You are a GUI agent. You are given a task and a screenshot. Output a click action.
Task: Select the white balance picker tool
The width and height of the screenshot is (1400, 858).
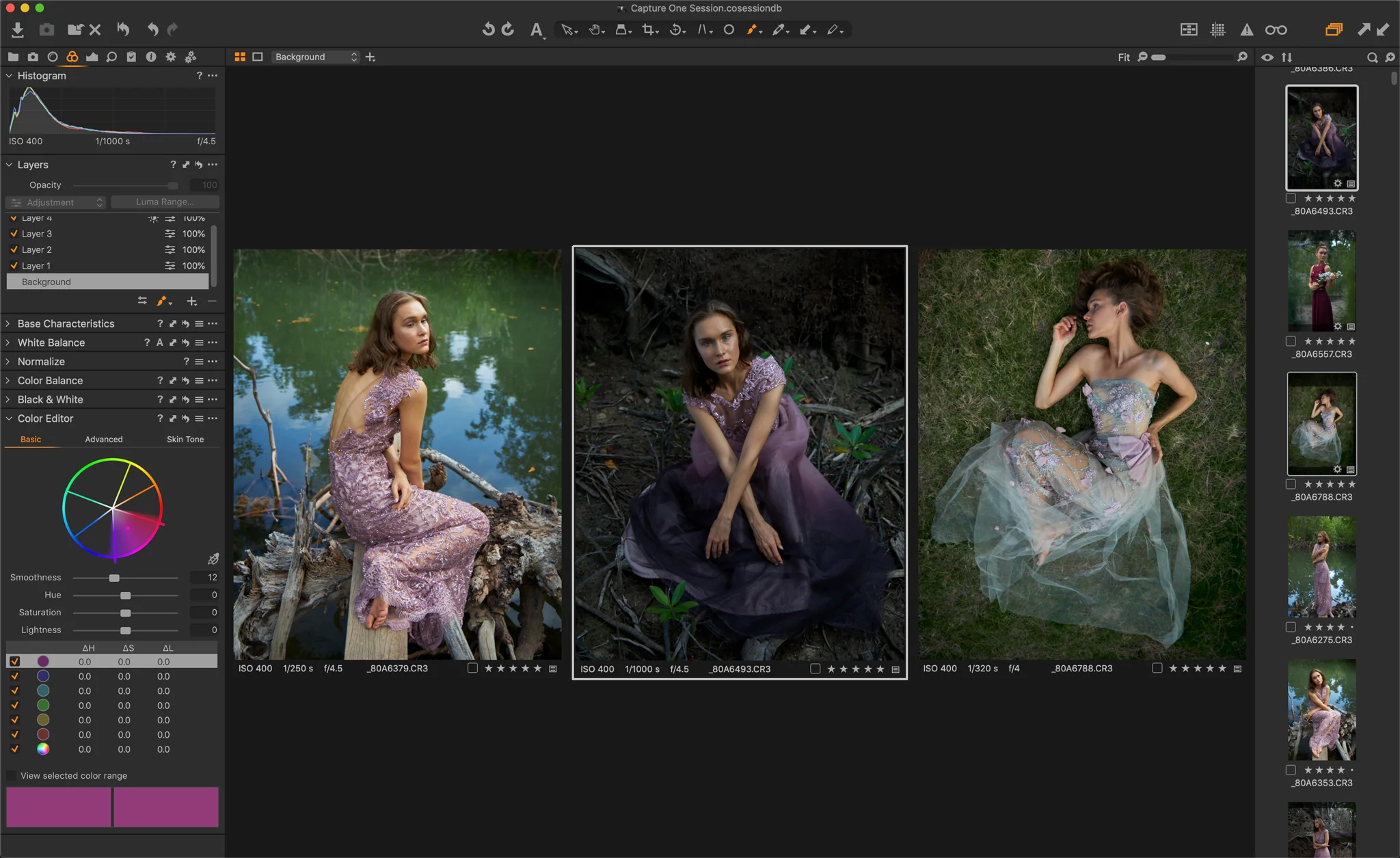click(779, 29)
